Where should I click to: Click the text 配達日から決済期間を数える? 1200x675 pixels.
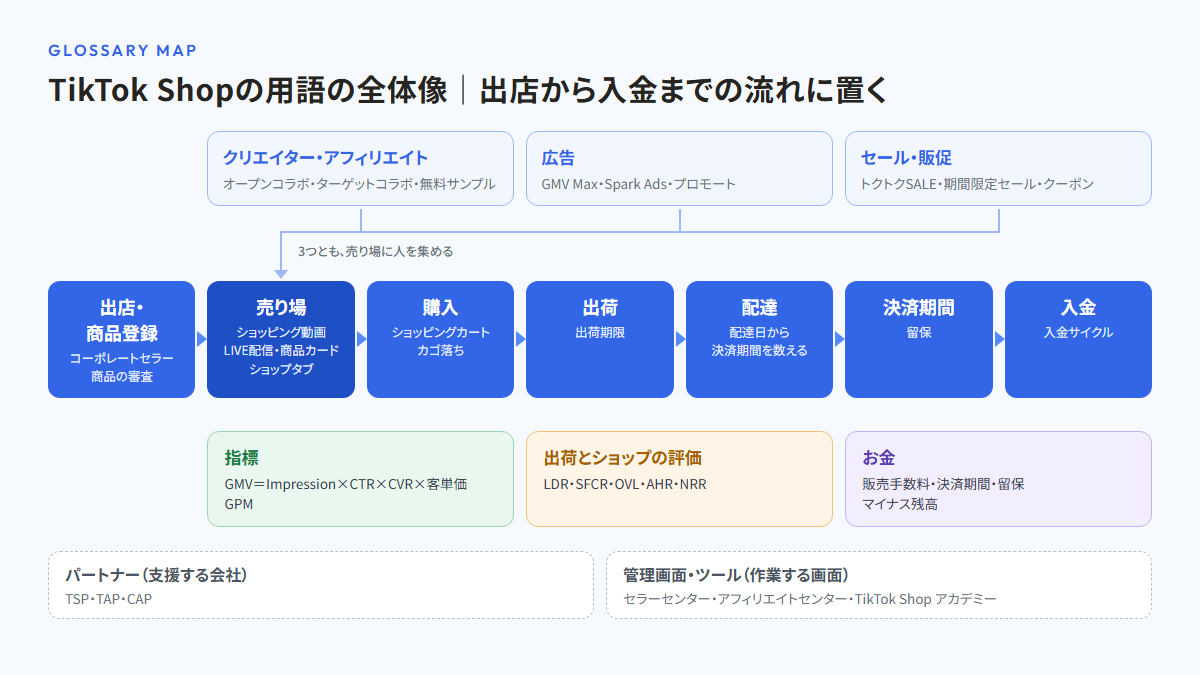pyautogui.click(x=759, y=341)
